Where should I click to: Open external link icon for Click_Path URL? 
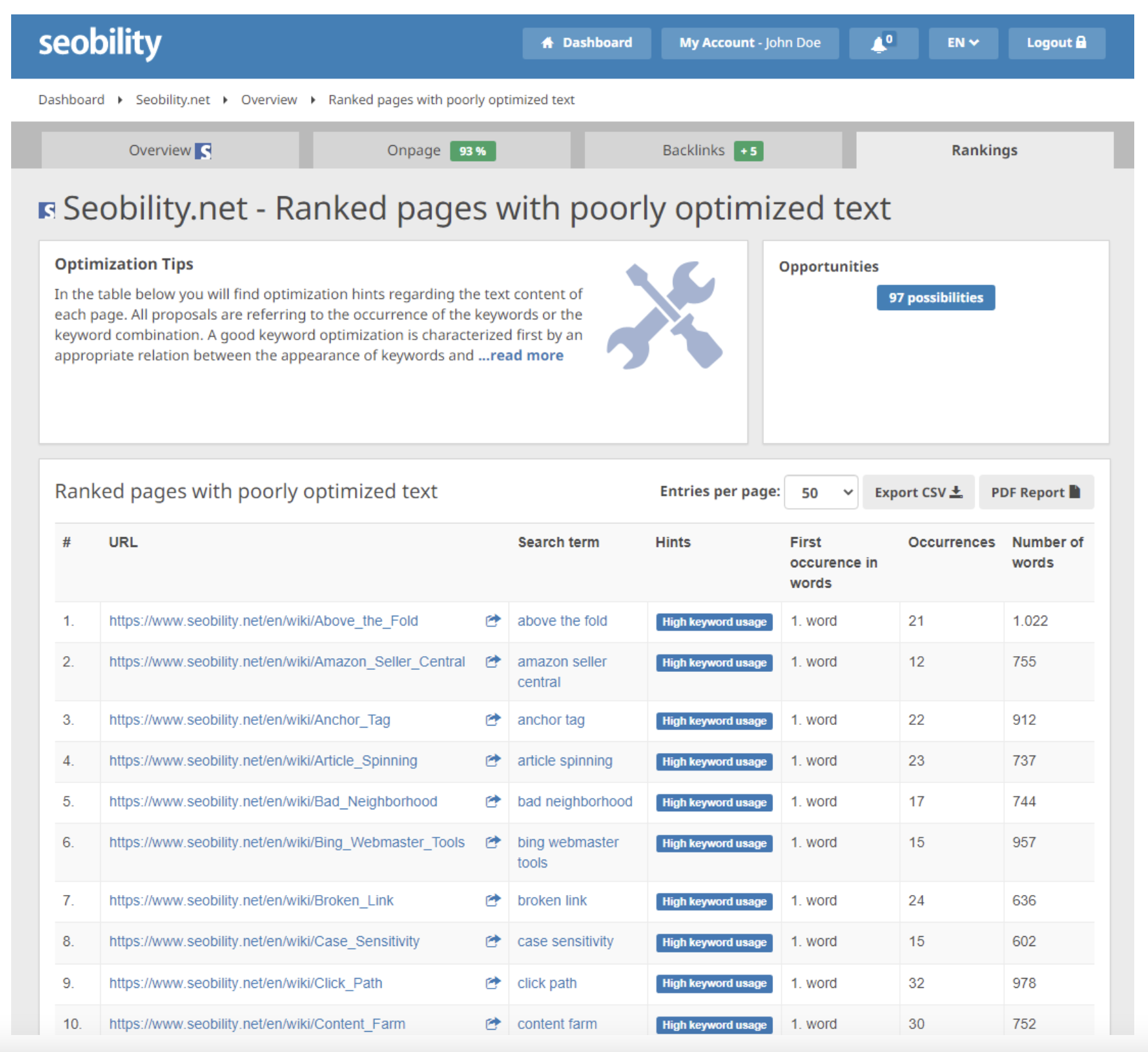pos(493,983)
